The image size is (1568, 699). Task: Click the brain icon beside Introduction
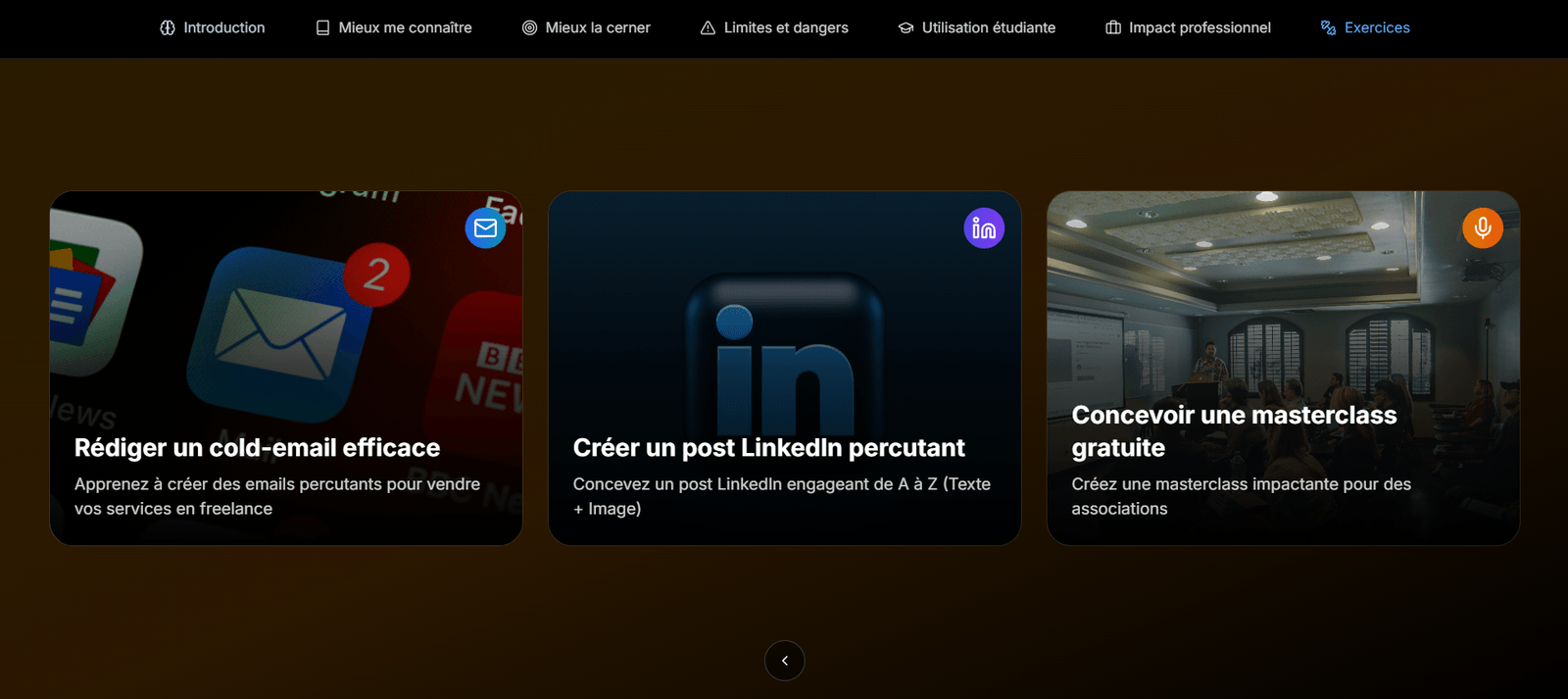tap(168, 27)
